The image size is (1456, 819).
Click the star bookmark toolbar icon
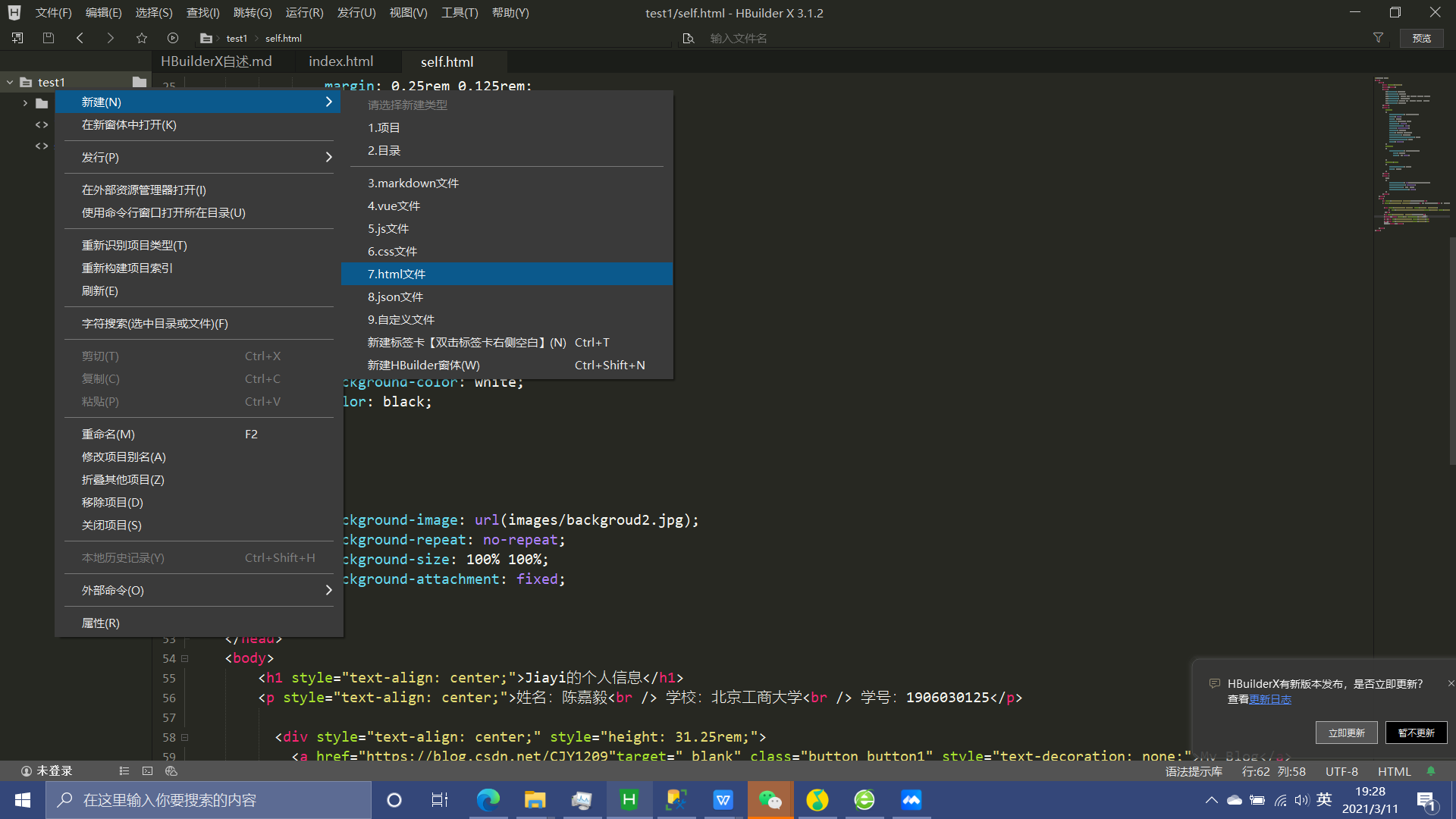(142, 38)
